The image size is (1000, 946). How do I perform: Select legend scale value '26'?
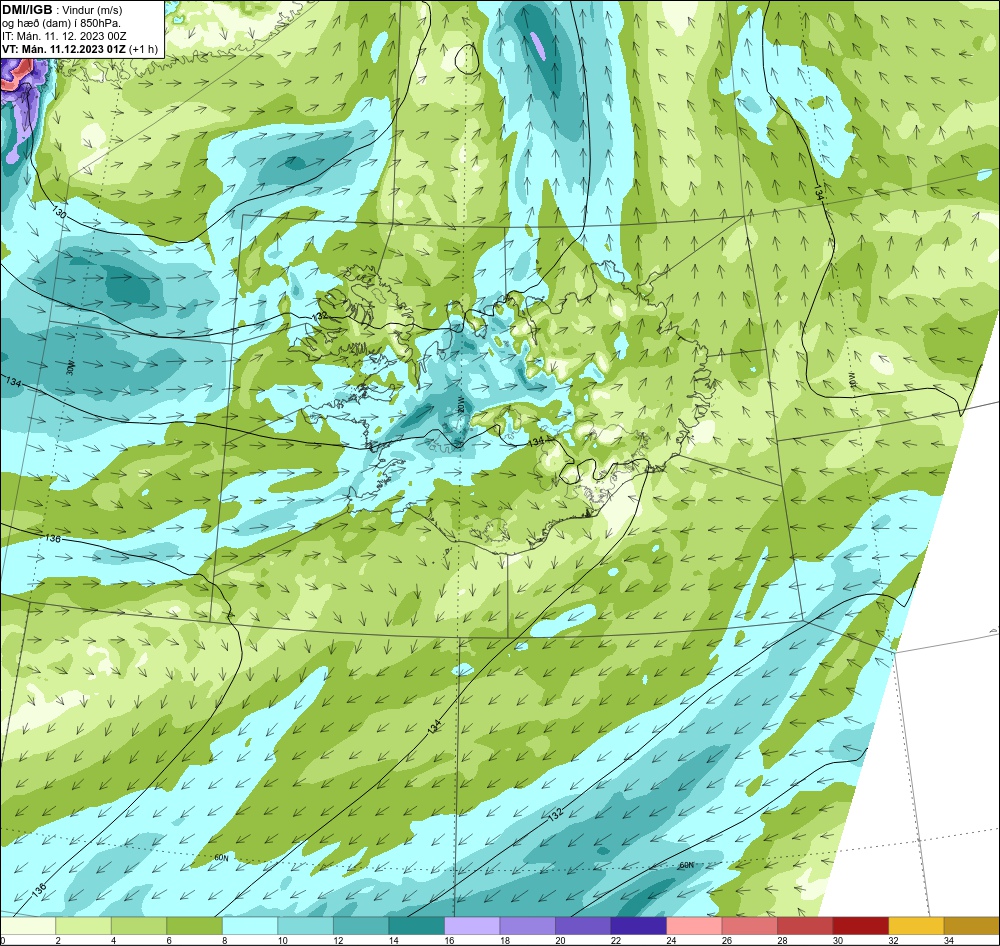(726, 940)
